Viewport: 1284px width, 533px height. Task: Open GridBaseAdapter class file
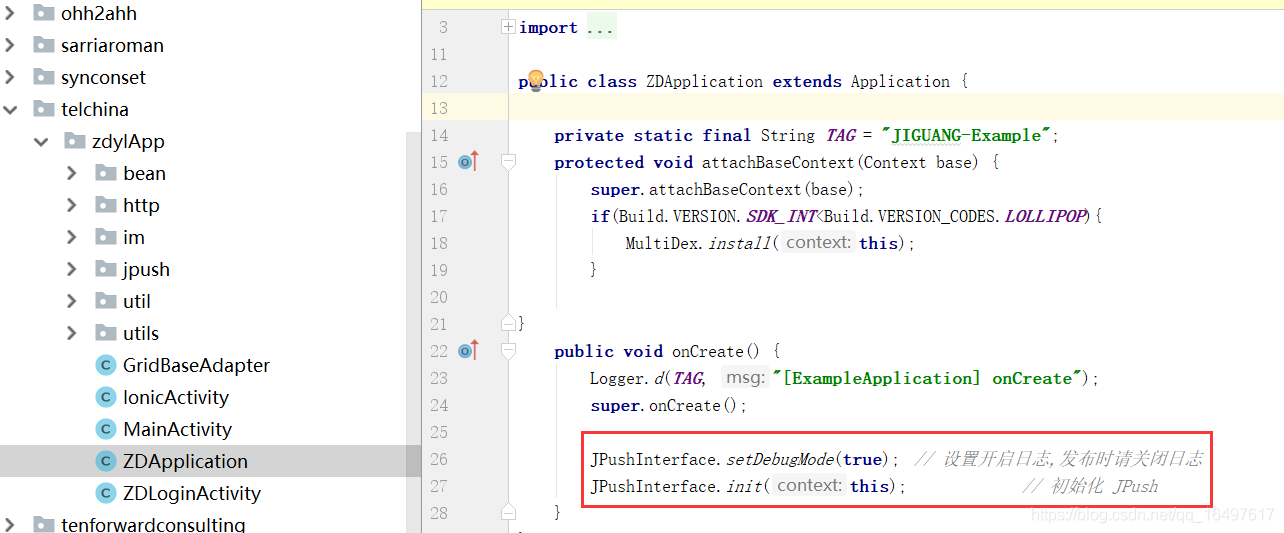(196, 365)
